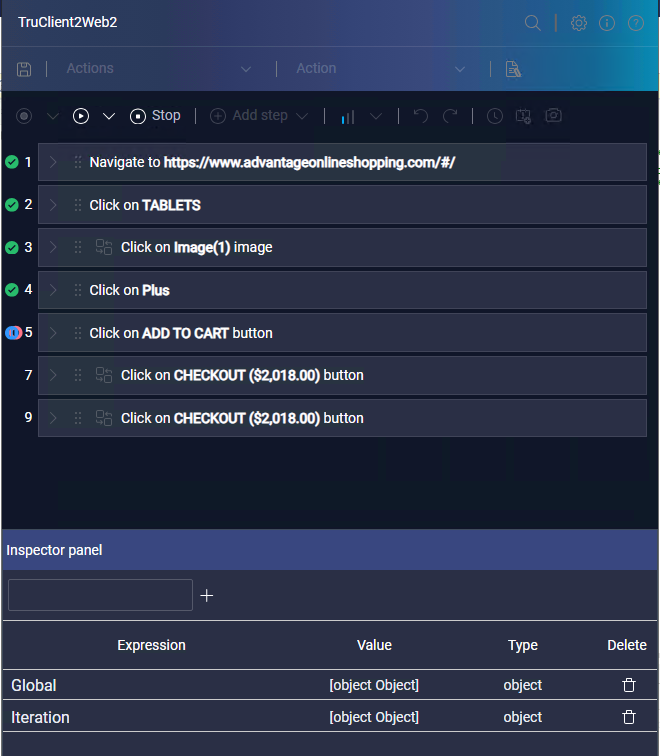Click the Stop button
This screenshot has height=756, width=660.
point(156,116)
